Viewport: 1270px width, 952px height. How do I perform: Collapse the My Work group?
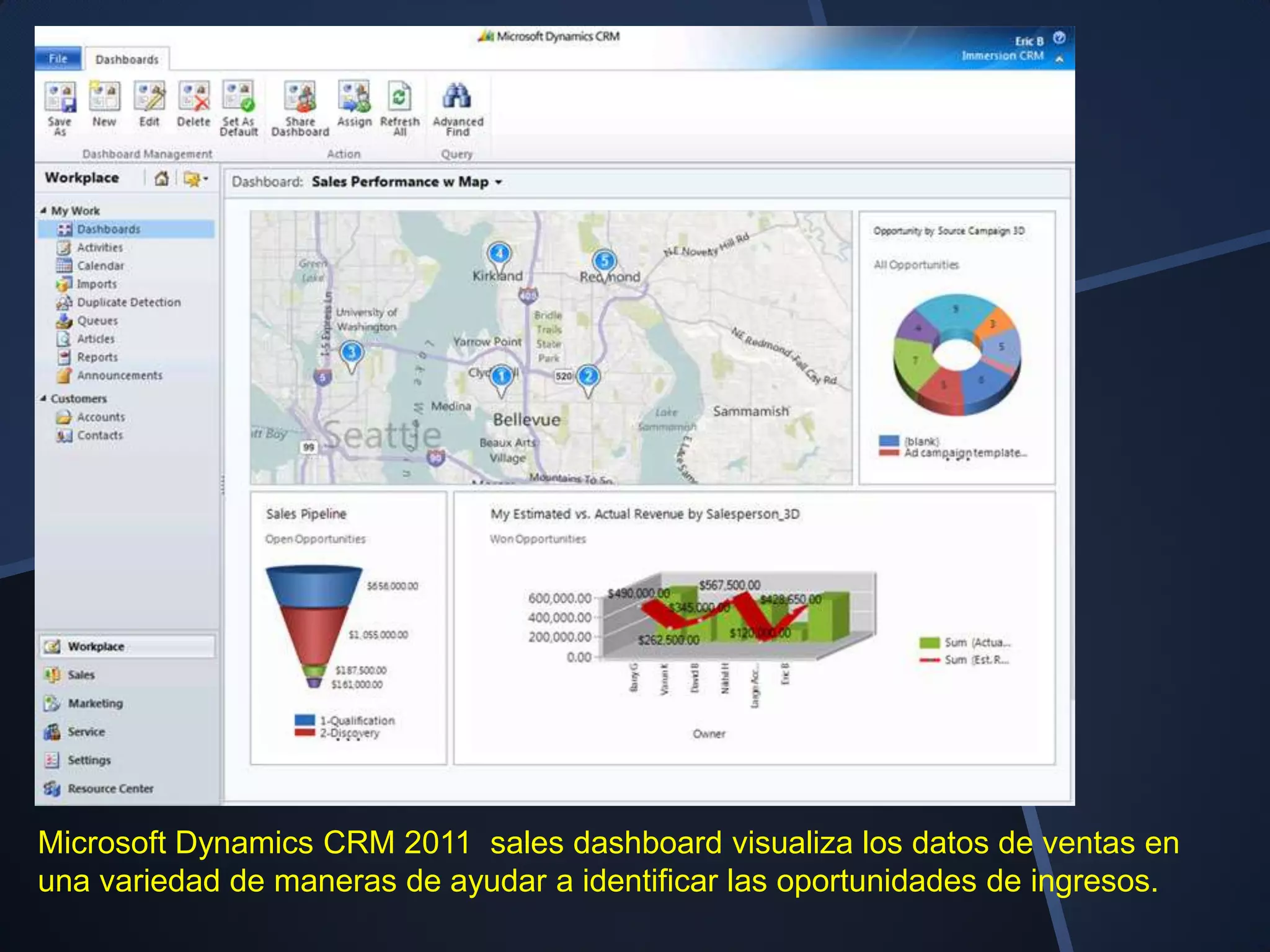[43, 211]
